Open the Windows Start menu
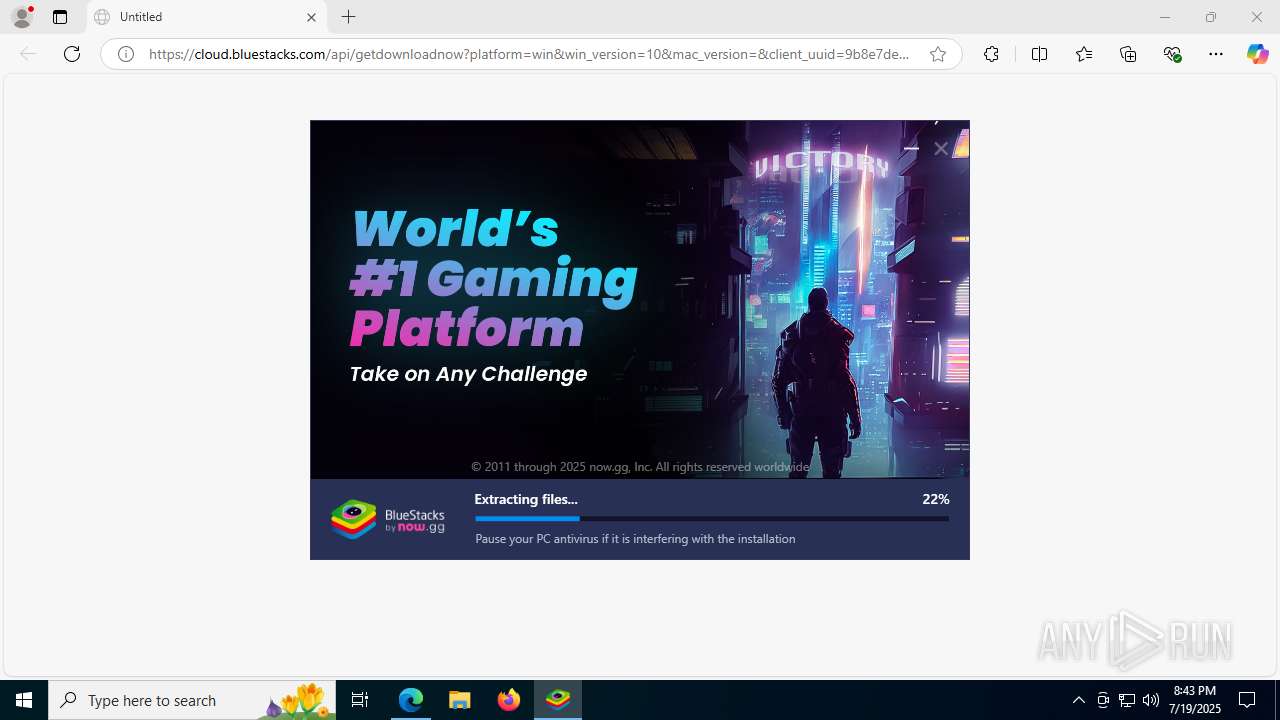 coord(24,700)
